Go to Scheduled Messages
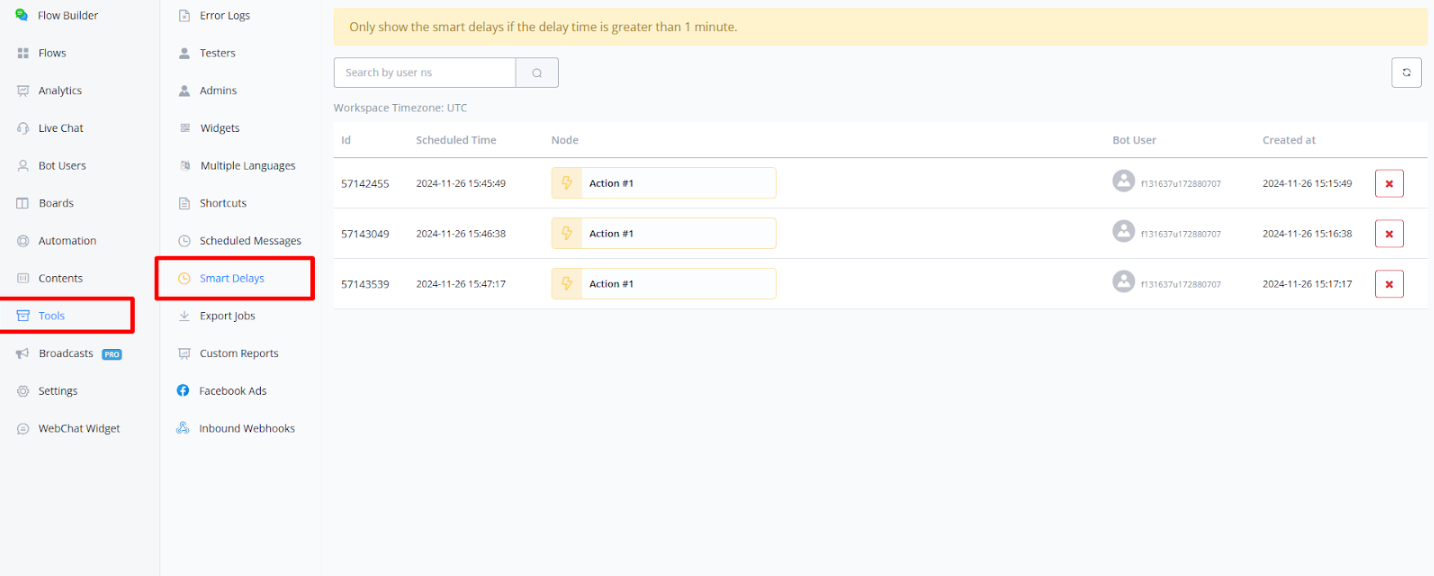The width and height of the screenshot is (1434, 576). click(x=249, y=241)
